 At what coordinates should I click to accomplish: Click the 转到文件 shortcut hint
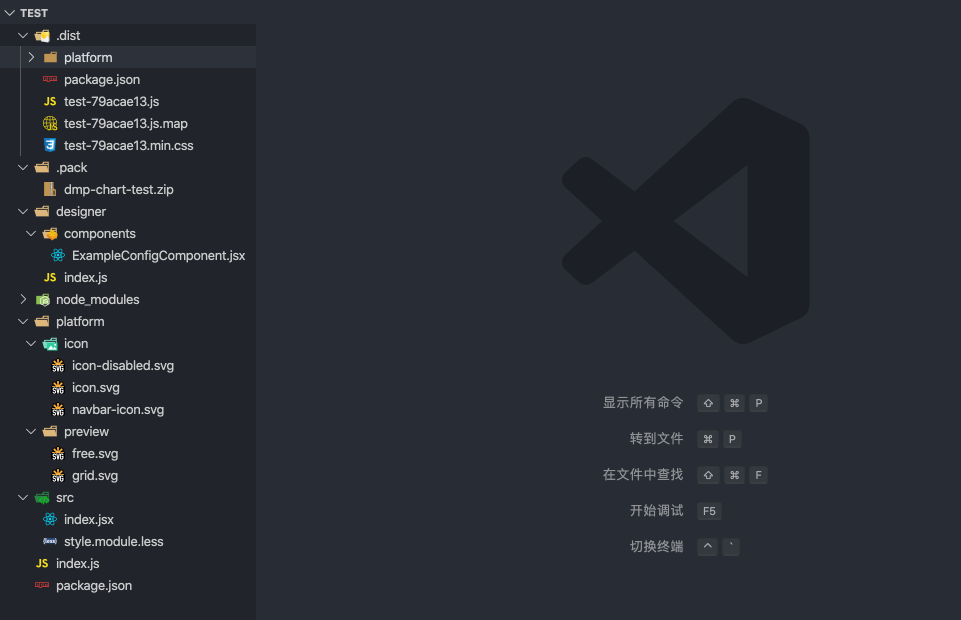coord(656,439)
